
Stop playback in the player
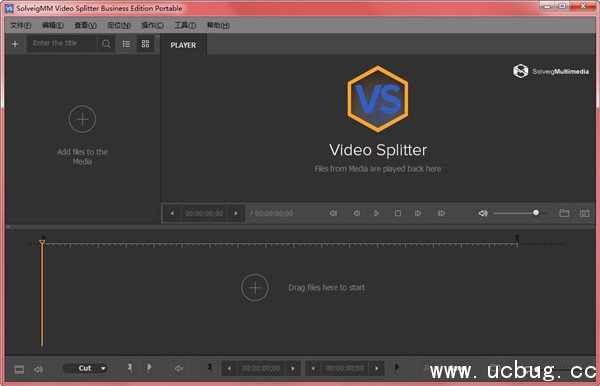[398, 213]
